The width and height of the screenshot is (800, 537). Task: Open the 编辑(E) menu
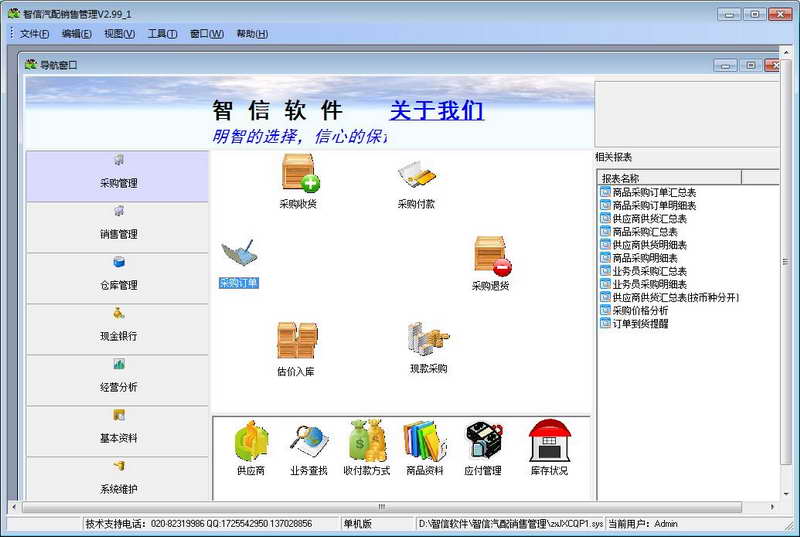click(77, 34)
